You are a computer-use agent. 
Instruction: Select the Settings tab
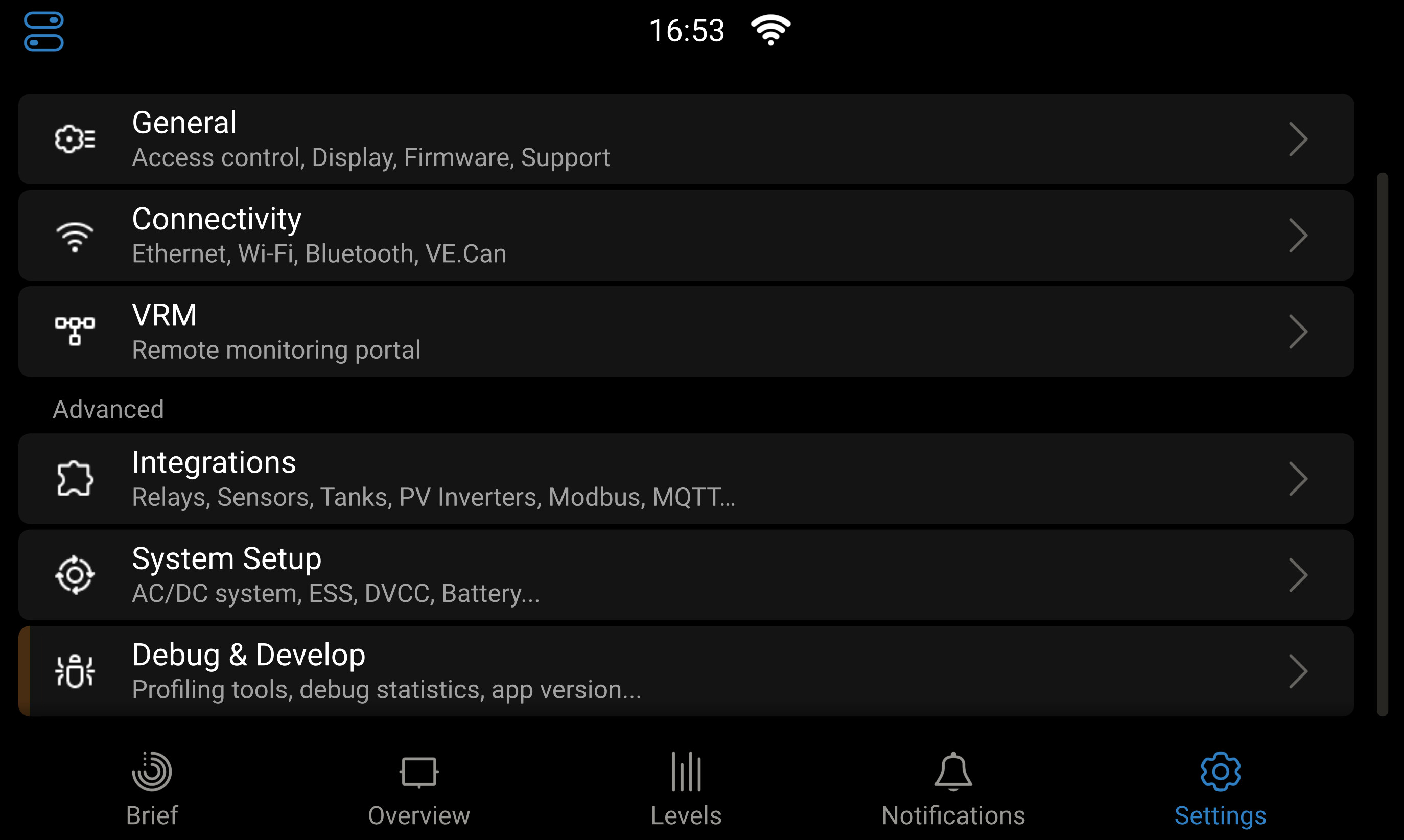coord(1220,789)
